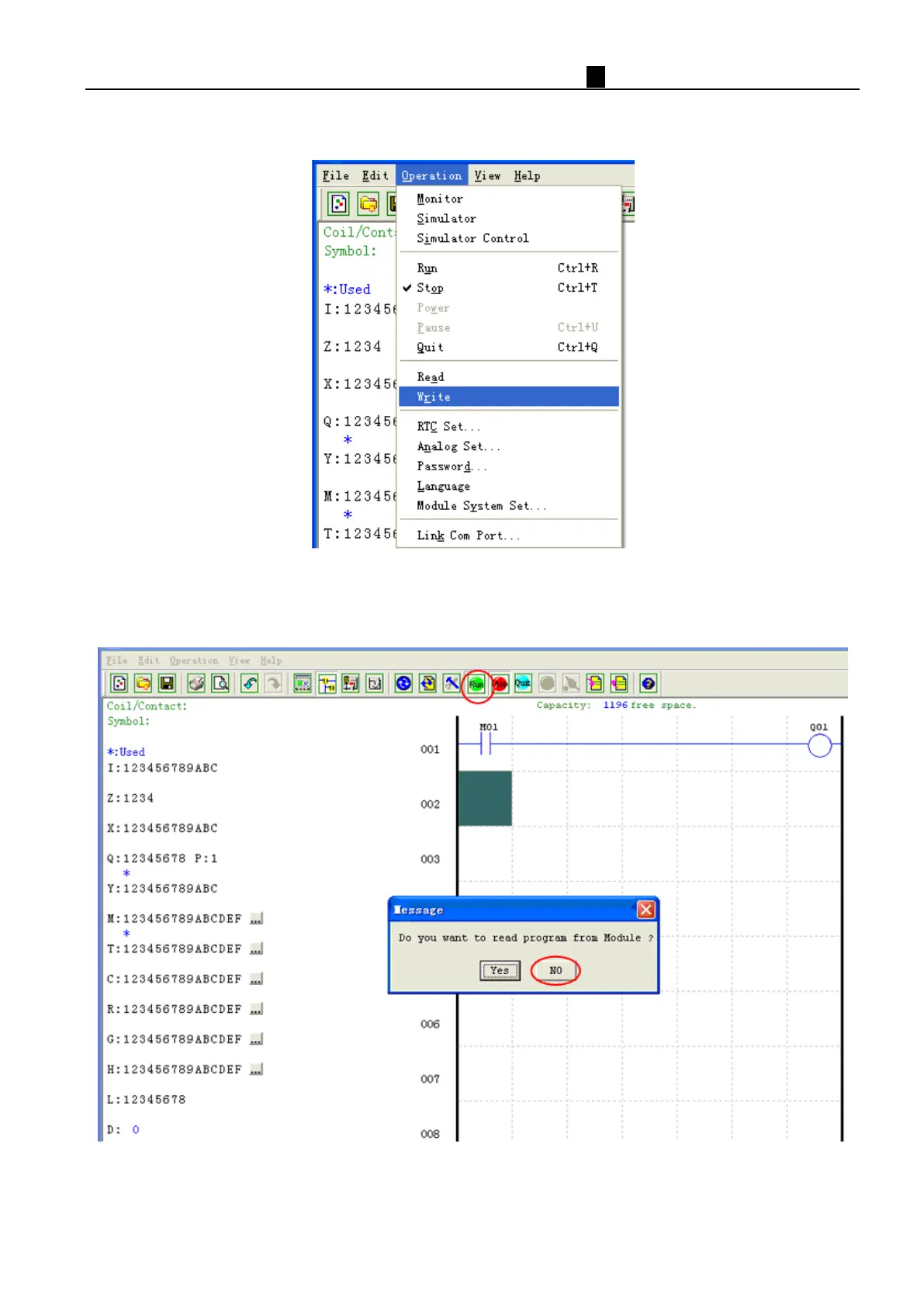The width and height of the screenshot is (924, 1307).
Task: Click the hammer tool icon left of Run
Action: click(x=452, y=684)
